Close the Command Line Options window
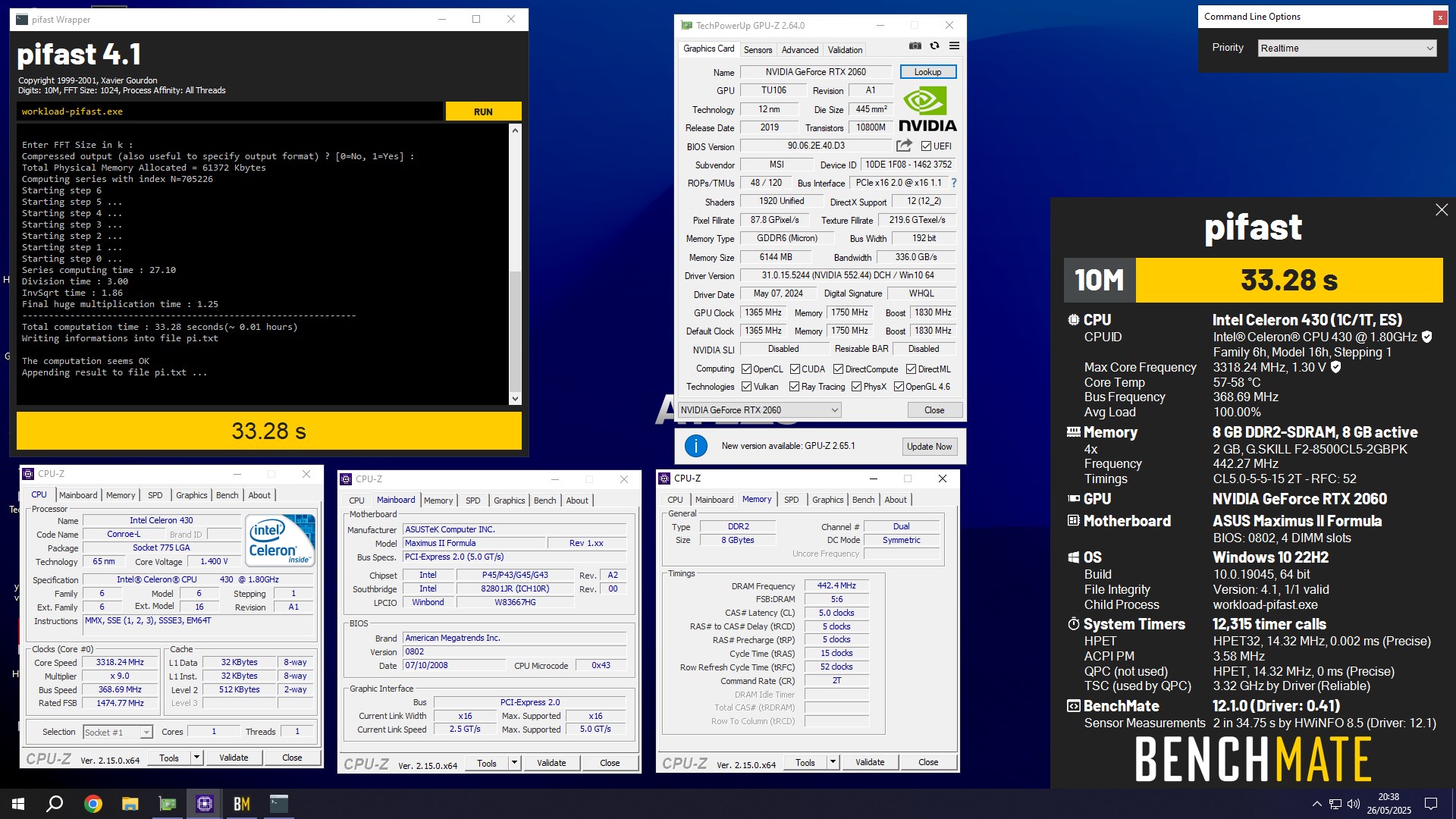The image size is (1456, 819). pos(1439,17)
